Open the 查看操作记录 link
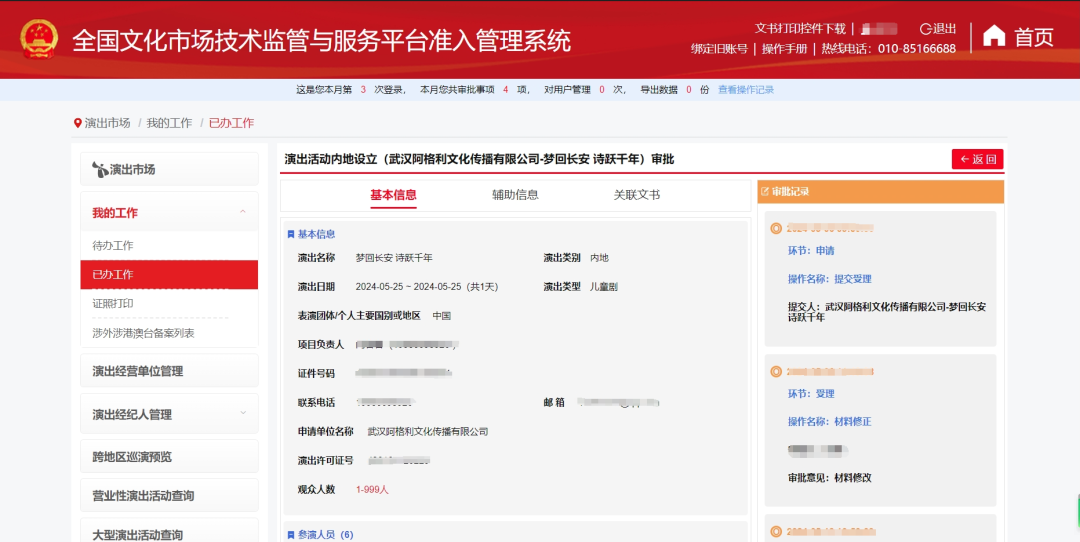 (x=745, y=90)
